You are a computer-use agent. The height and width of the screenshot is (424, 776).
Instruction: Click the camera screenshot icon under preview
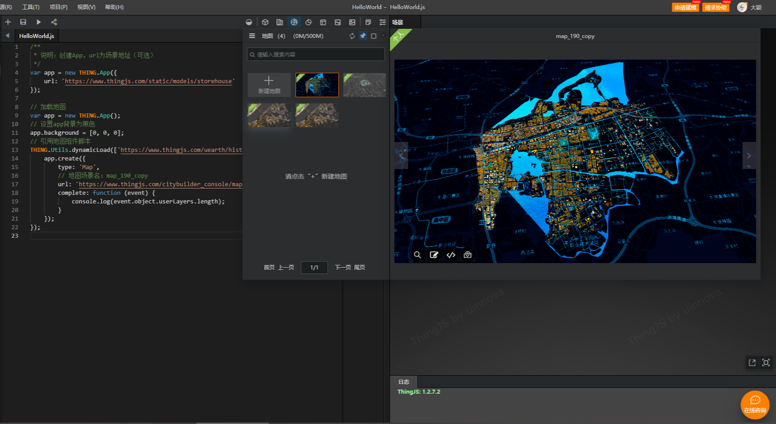coord(467,255)
